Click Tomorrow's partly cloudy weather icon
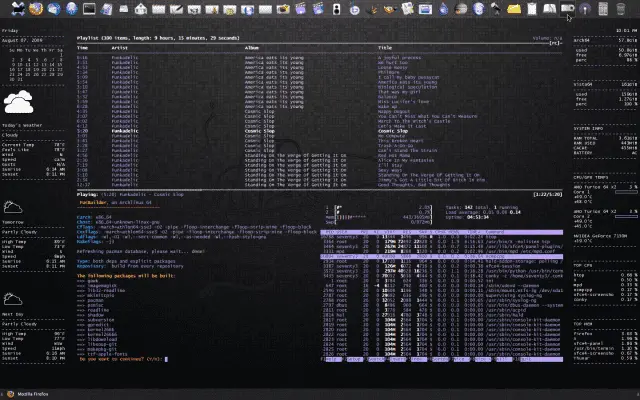The width and height of the screenshot is (640, 400). point(13,207)
